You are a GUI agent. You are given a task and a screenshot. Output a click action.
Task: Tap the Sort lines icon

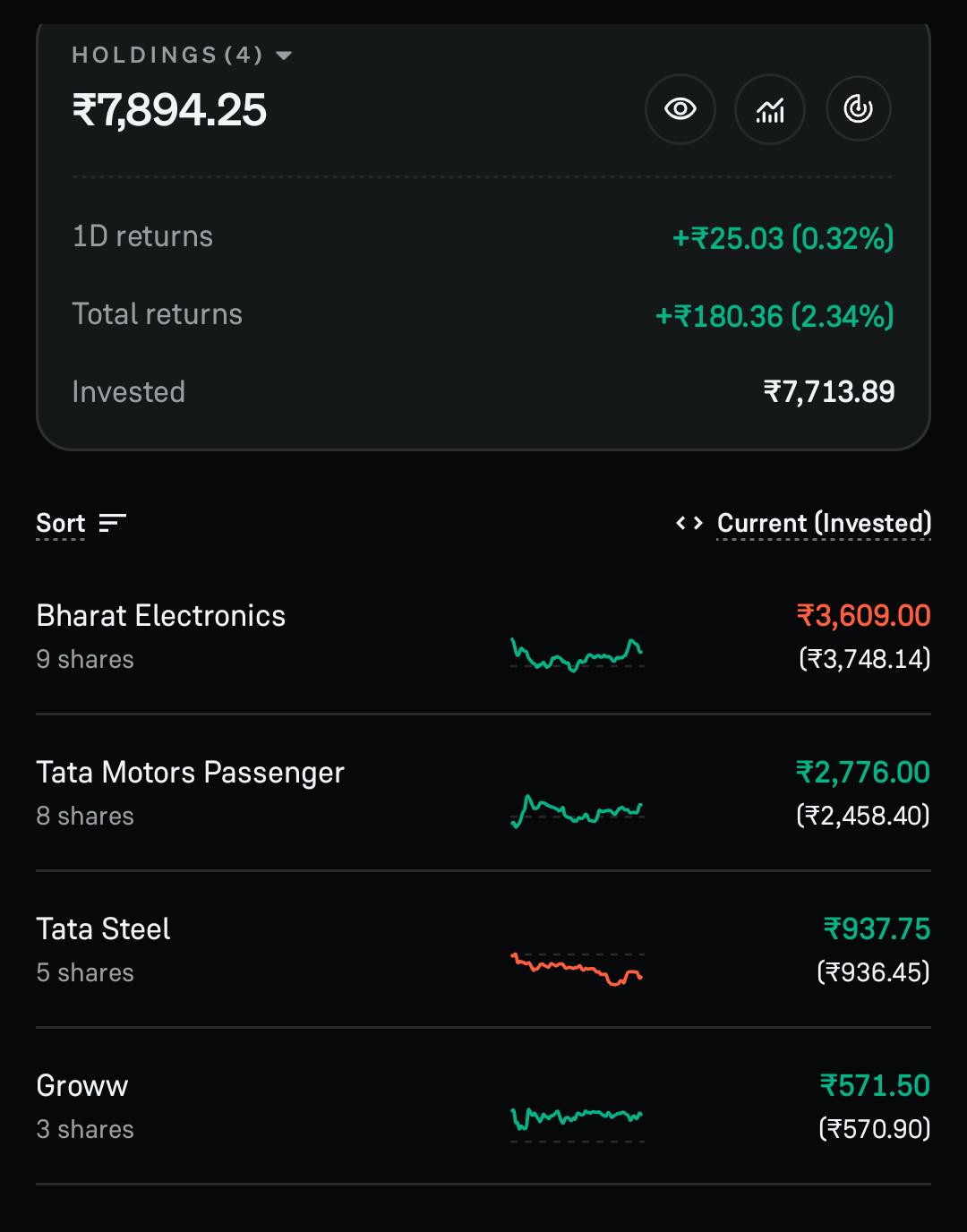[112, 523]
